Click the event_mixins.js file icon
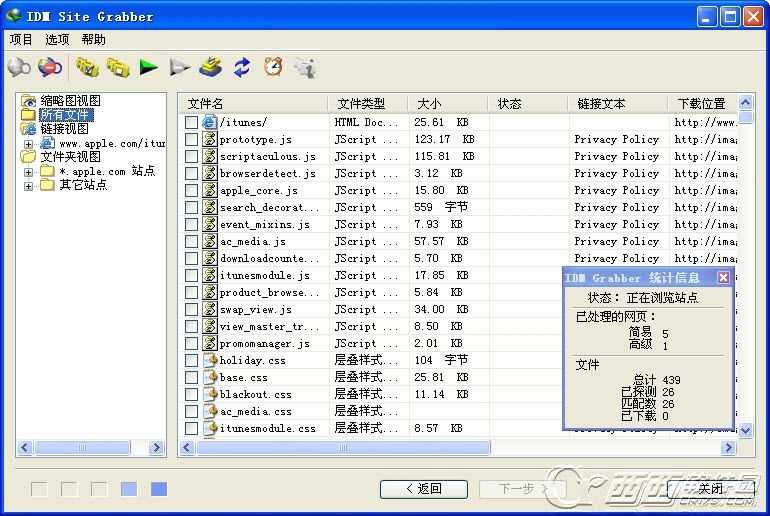770x516 pixels. tap(210, 224)
